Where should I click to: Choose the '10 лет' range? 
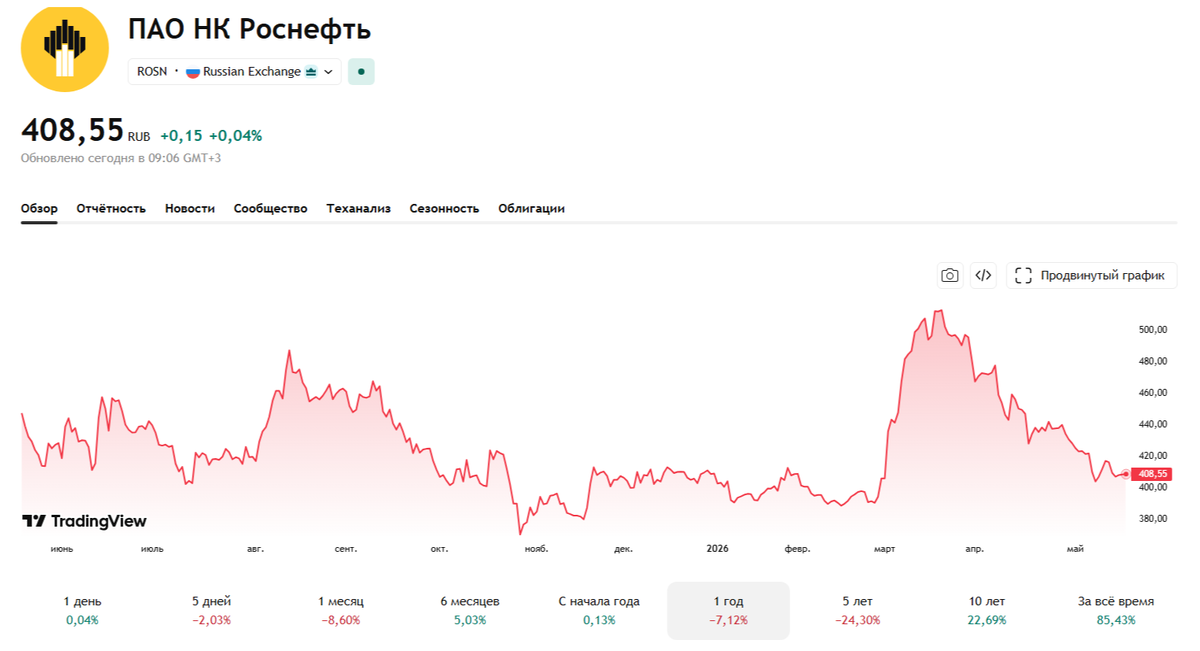(986, 610)
